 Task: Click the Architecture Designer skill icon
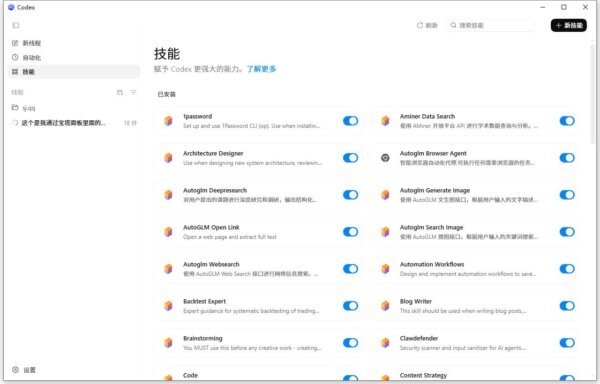pyautogui.click(x=168, y=158)
